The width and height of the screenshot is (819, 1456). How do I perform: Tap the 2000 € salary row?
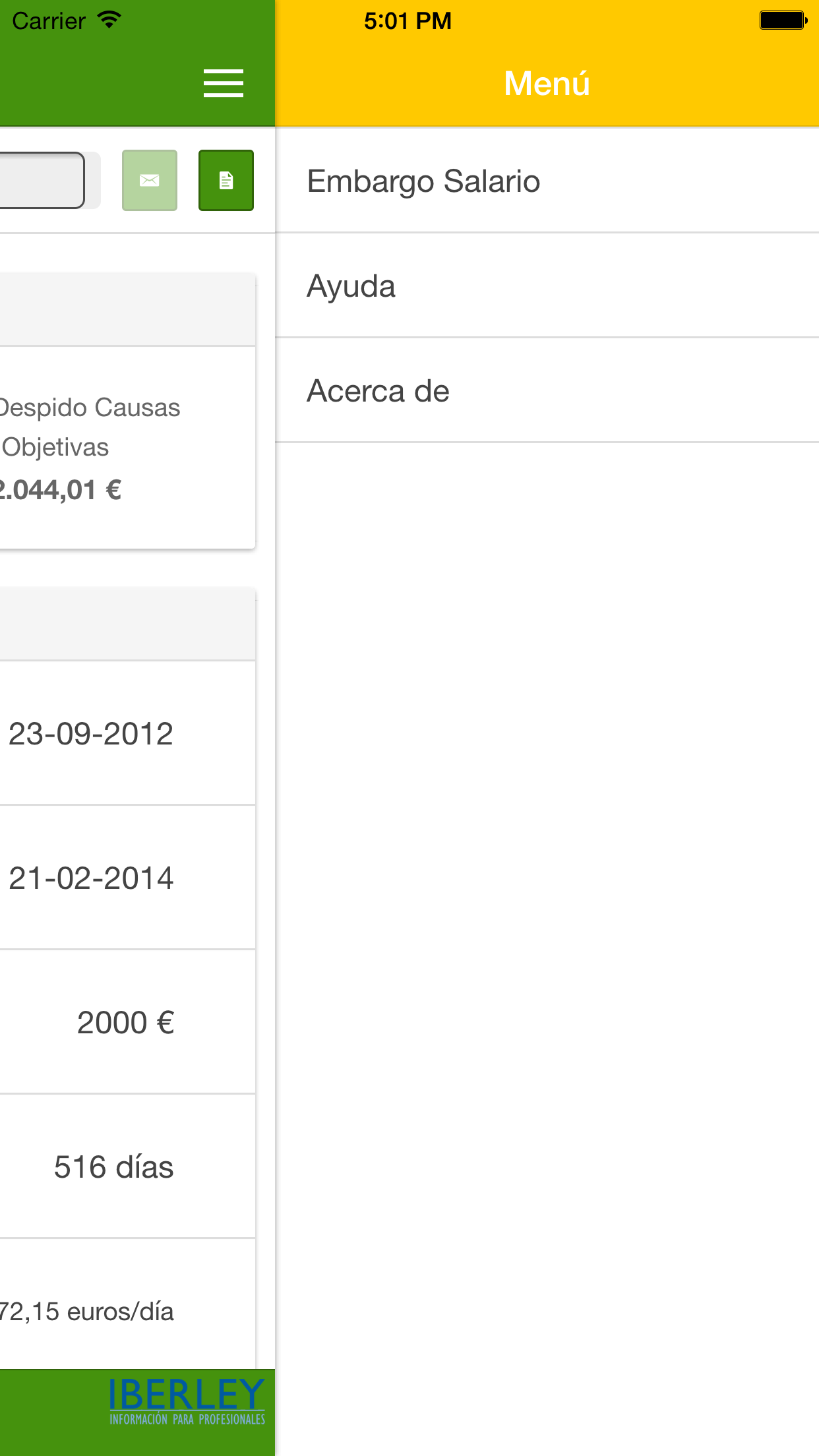coord(127,1022)
